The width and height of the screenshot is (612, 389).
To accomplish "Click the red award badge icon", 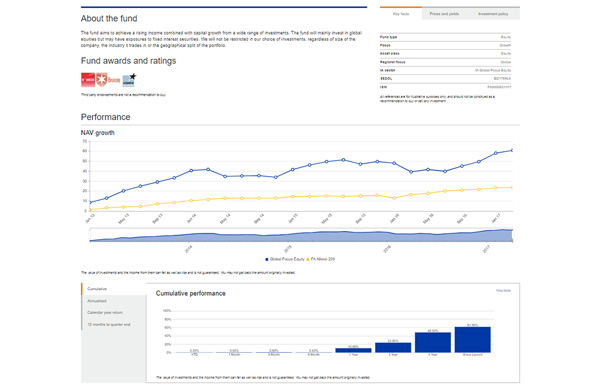I will (88, 80).
